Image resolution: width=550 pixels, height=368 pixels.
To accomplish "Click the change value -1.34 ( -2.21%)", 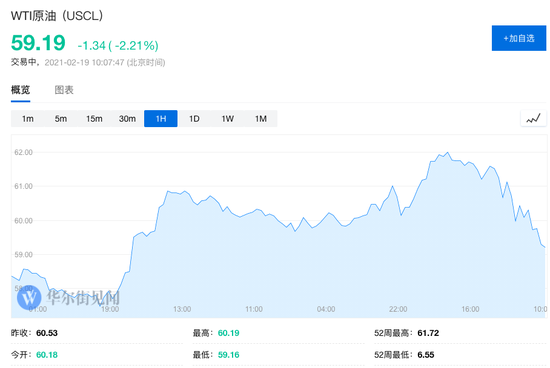I will coord(118,46).
